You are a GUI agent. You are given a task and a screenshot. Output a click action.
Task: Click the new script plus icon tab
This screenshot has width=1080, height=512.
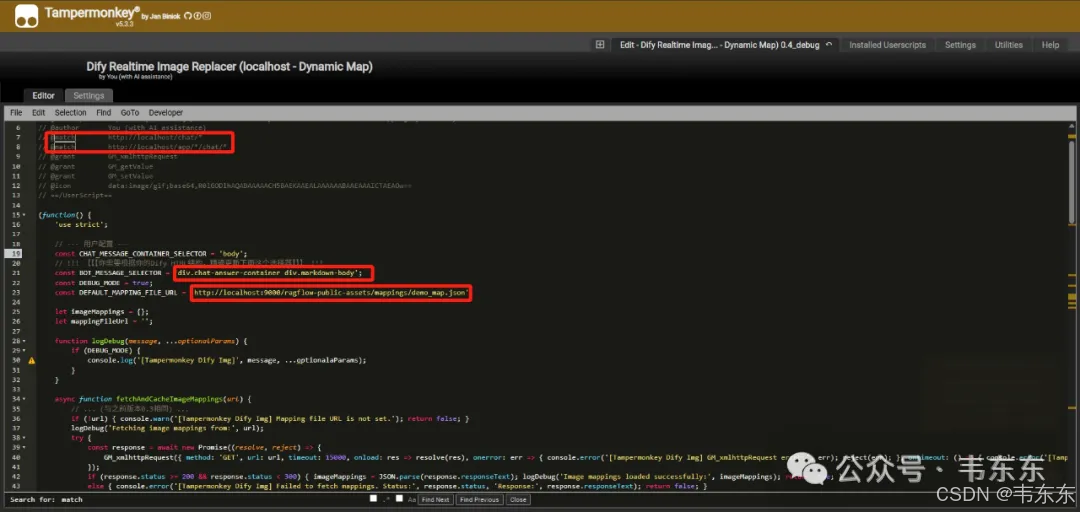tap(600, 45)
